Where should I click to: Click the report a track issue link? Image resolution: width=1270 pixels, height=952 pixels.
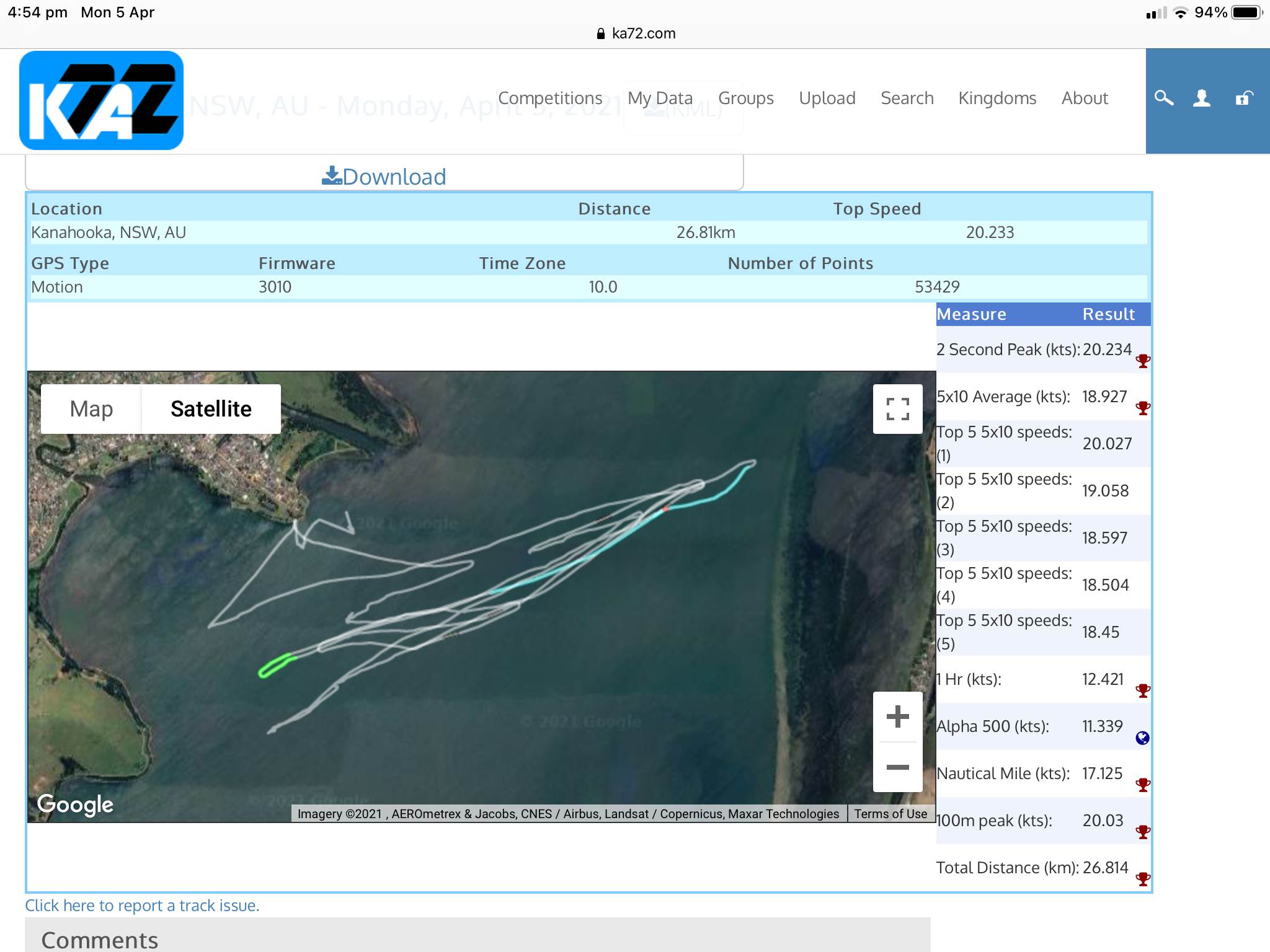coord(142,906)
